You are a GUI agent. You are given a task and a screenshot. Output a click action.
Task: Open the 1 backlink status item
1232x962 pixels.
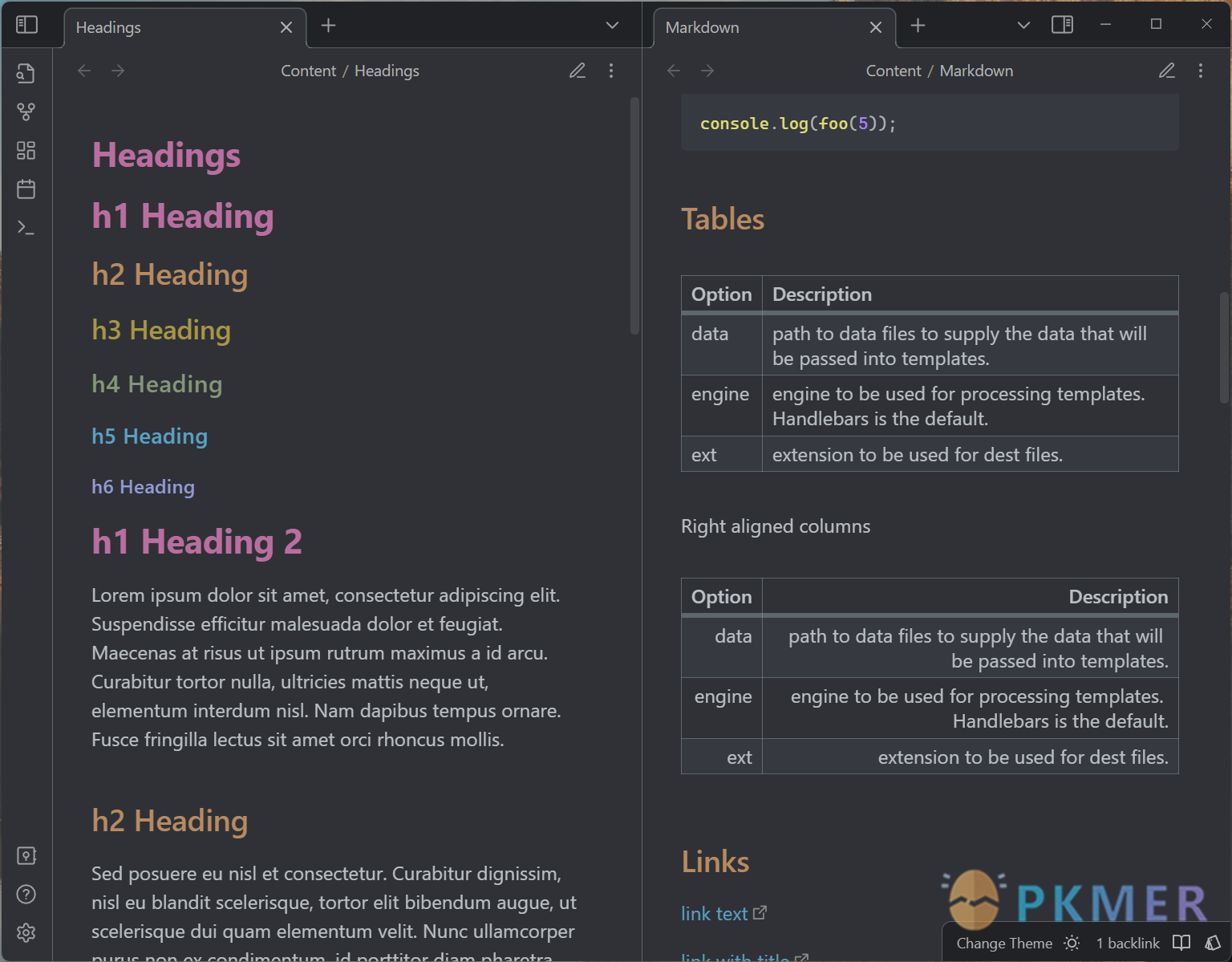[x=1127, y=944]
